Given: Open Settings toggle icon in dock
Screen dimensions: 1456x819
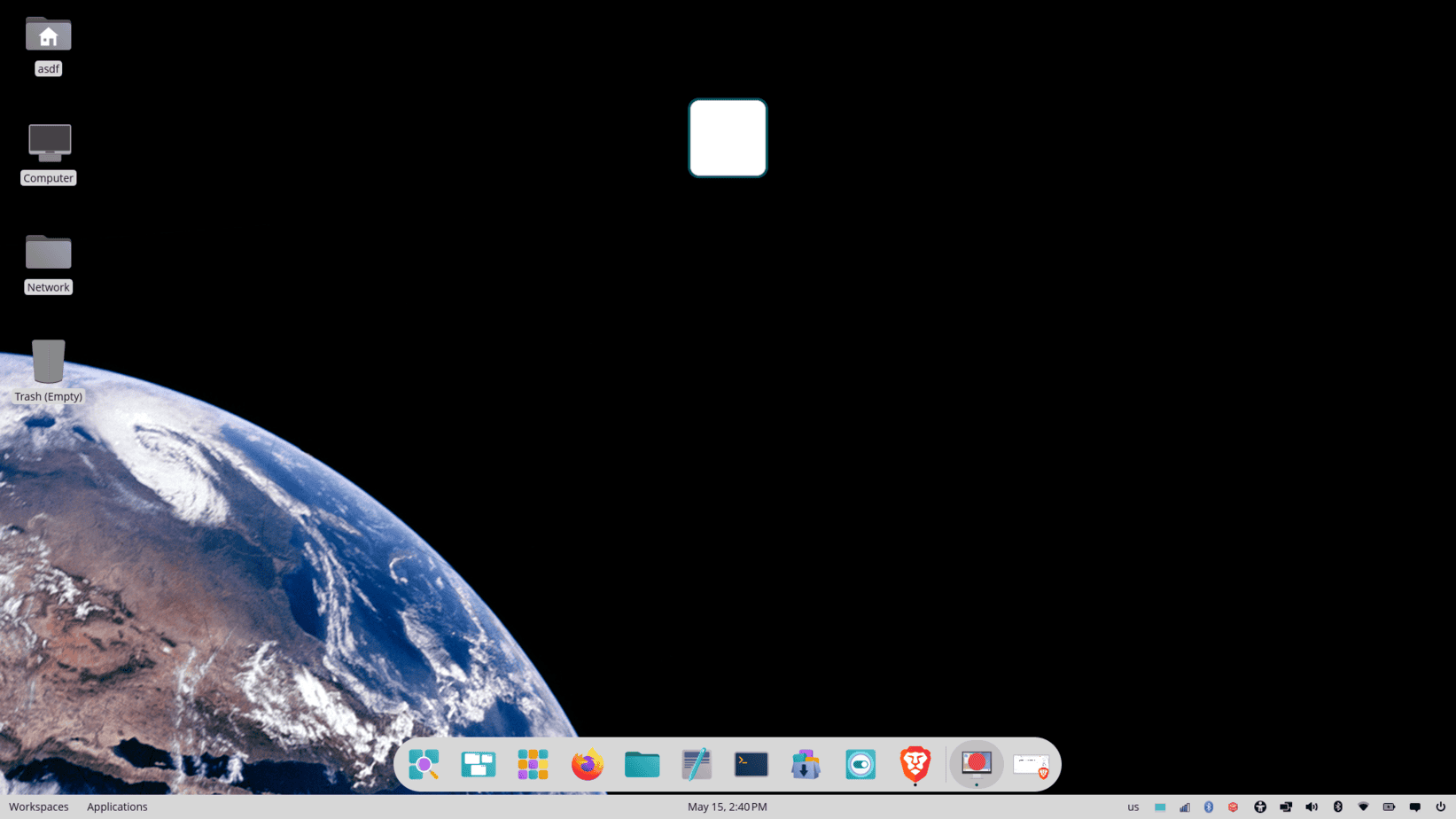Looking at the screenshot, I should (860, 764).
